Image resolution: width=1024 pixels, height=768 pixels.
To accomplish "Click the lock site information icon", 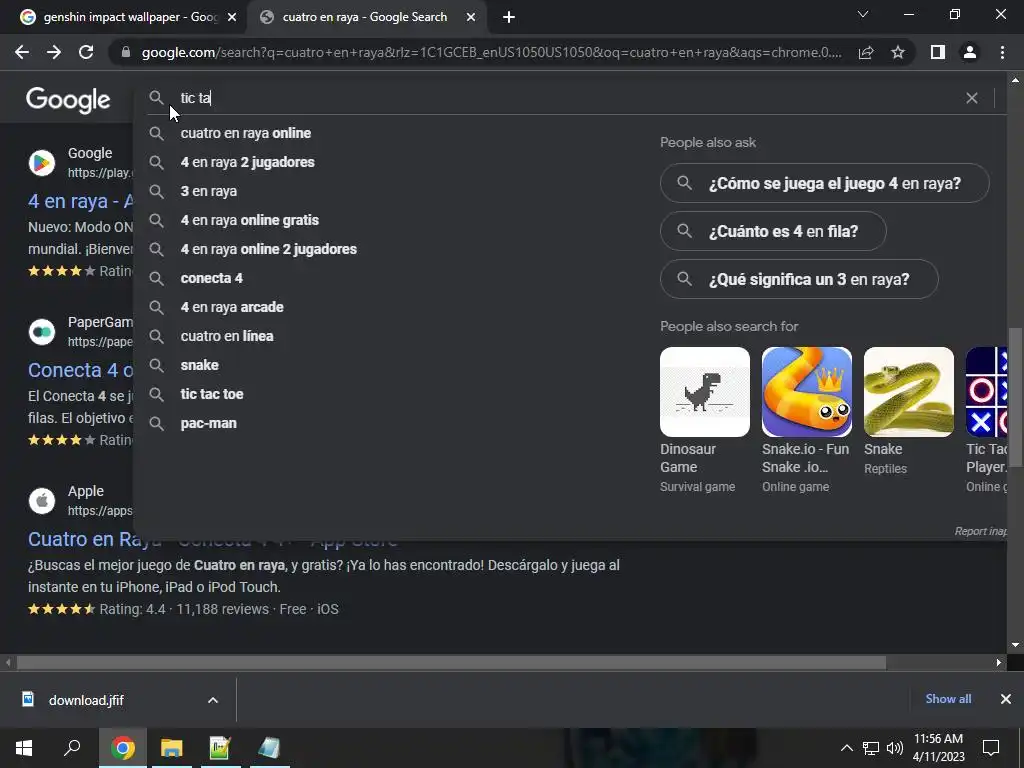I will coord(126,52).
